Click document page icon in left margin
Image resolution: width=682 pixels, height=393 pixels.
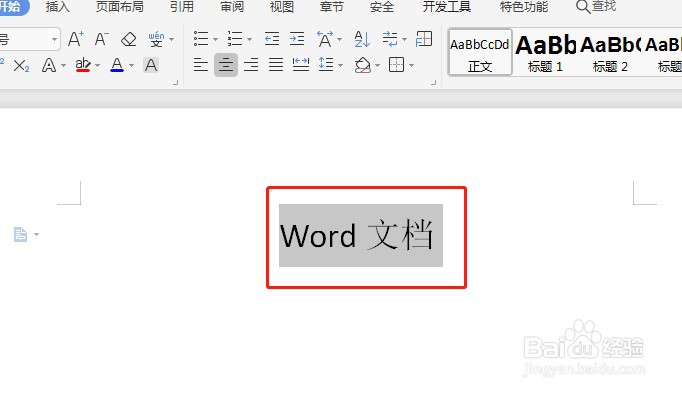coord(20,234)
